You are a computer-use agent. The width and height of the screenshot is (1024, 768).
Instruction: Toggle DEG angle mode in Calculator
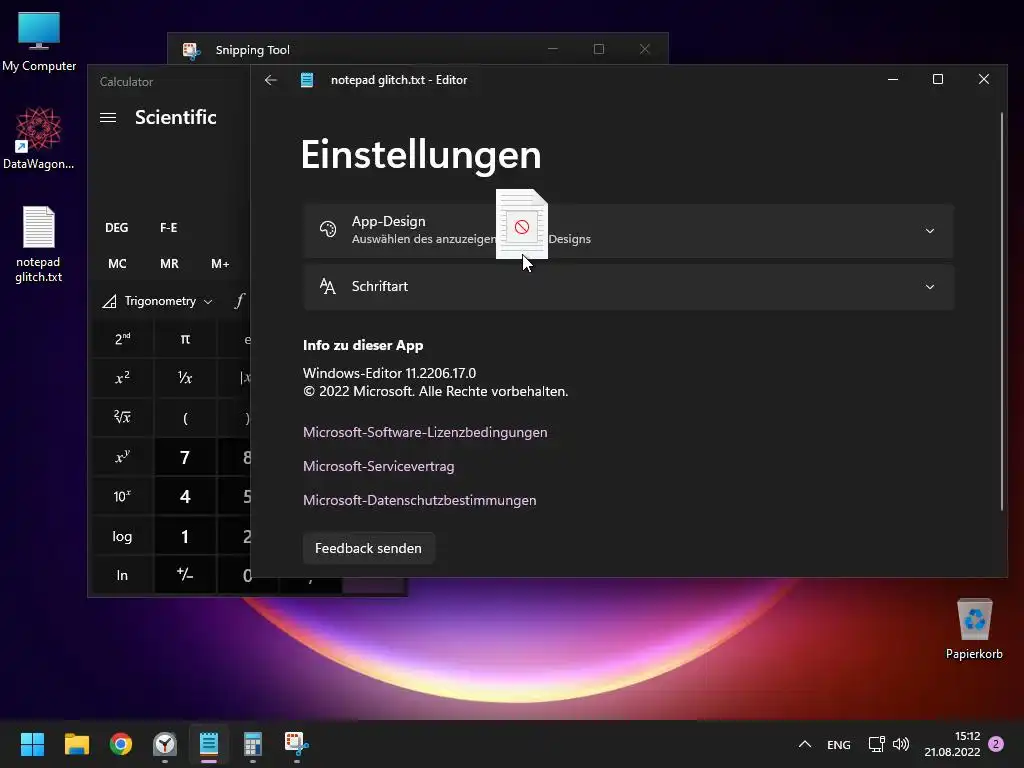[117, 227]
